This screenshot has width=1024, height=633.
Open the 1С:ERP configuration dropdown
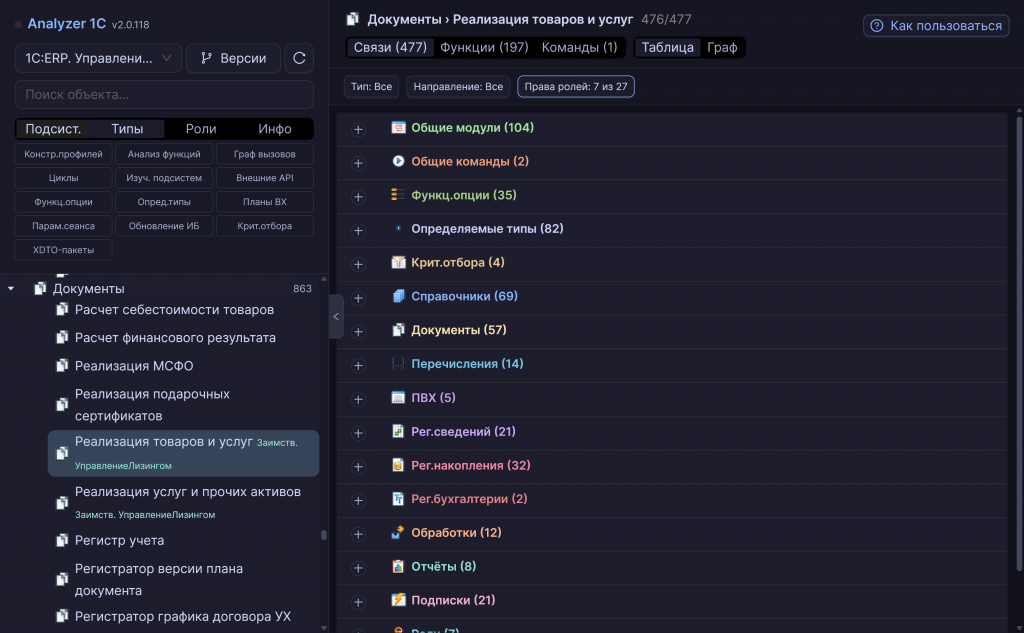[98, 58]
